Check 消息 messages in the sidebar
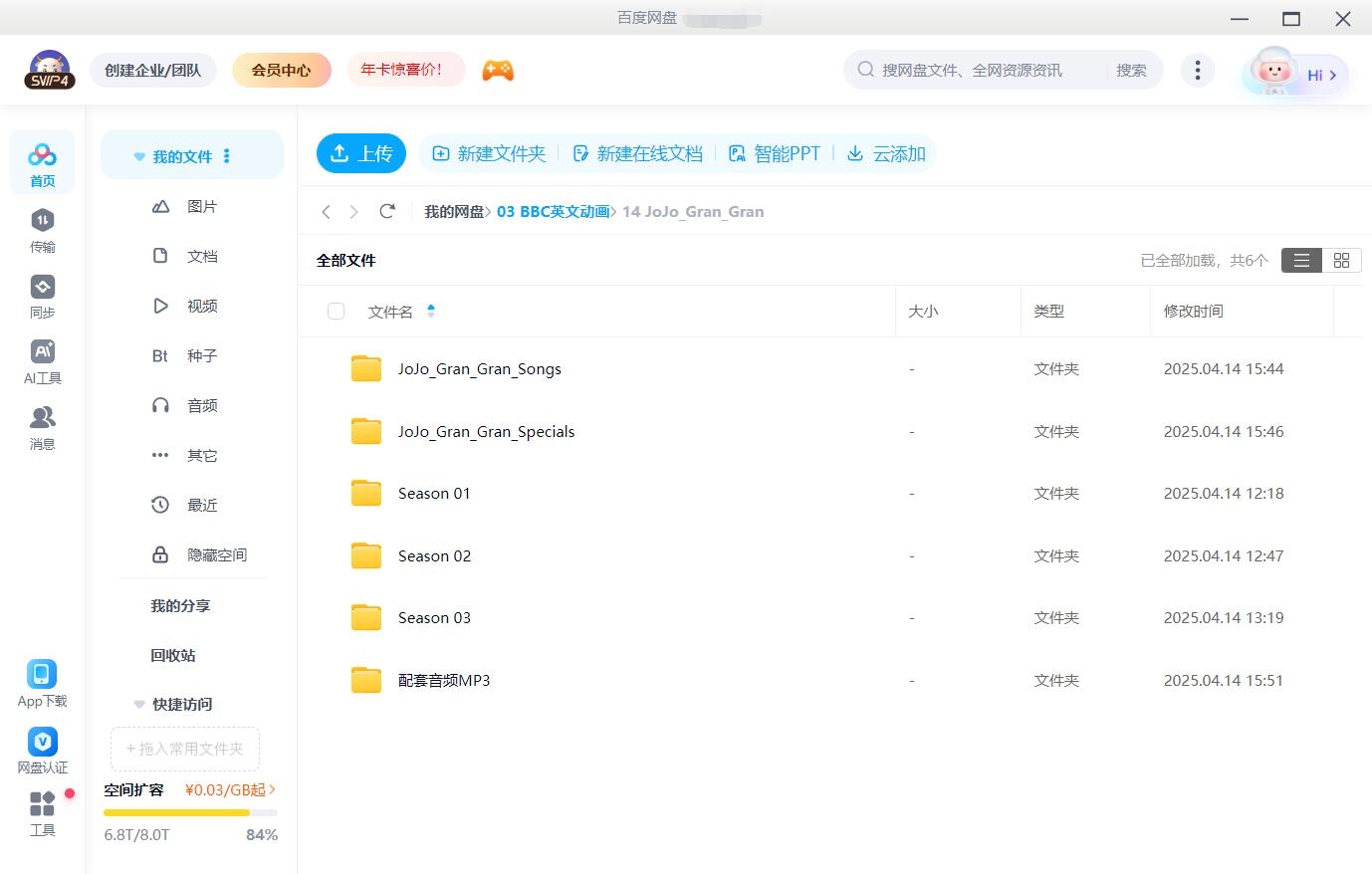 pyautogui.click(x=42, y=427)
